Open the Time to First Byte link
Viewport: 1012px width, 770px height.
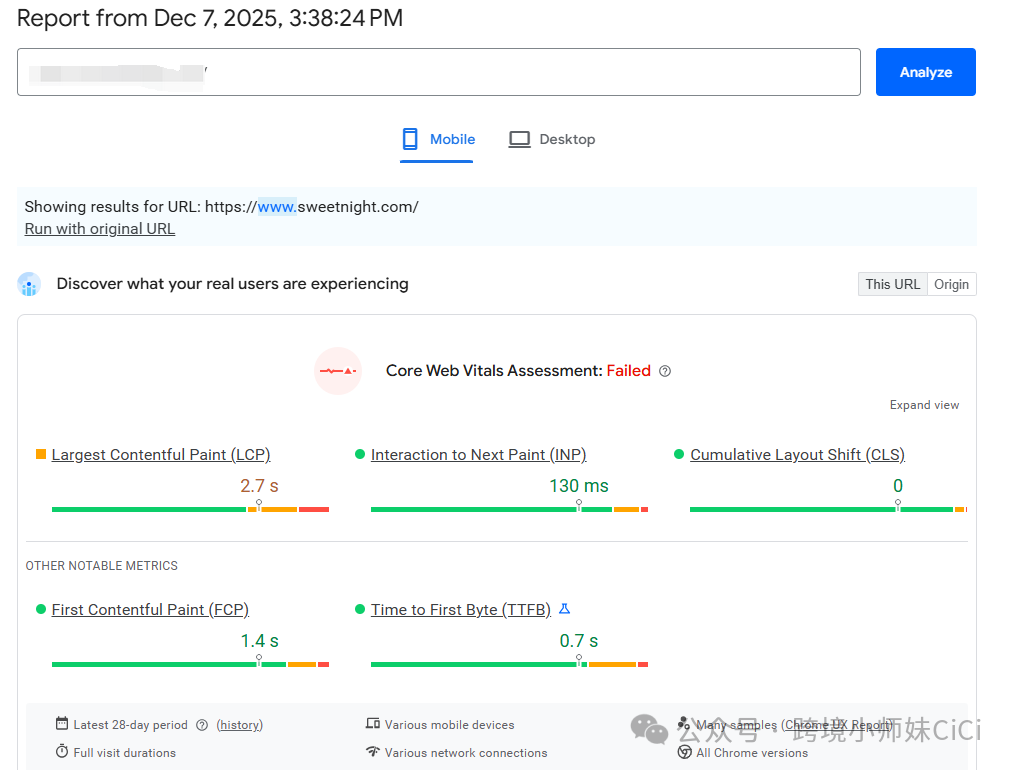(x=460, y=610)
